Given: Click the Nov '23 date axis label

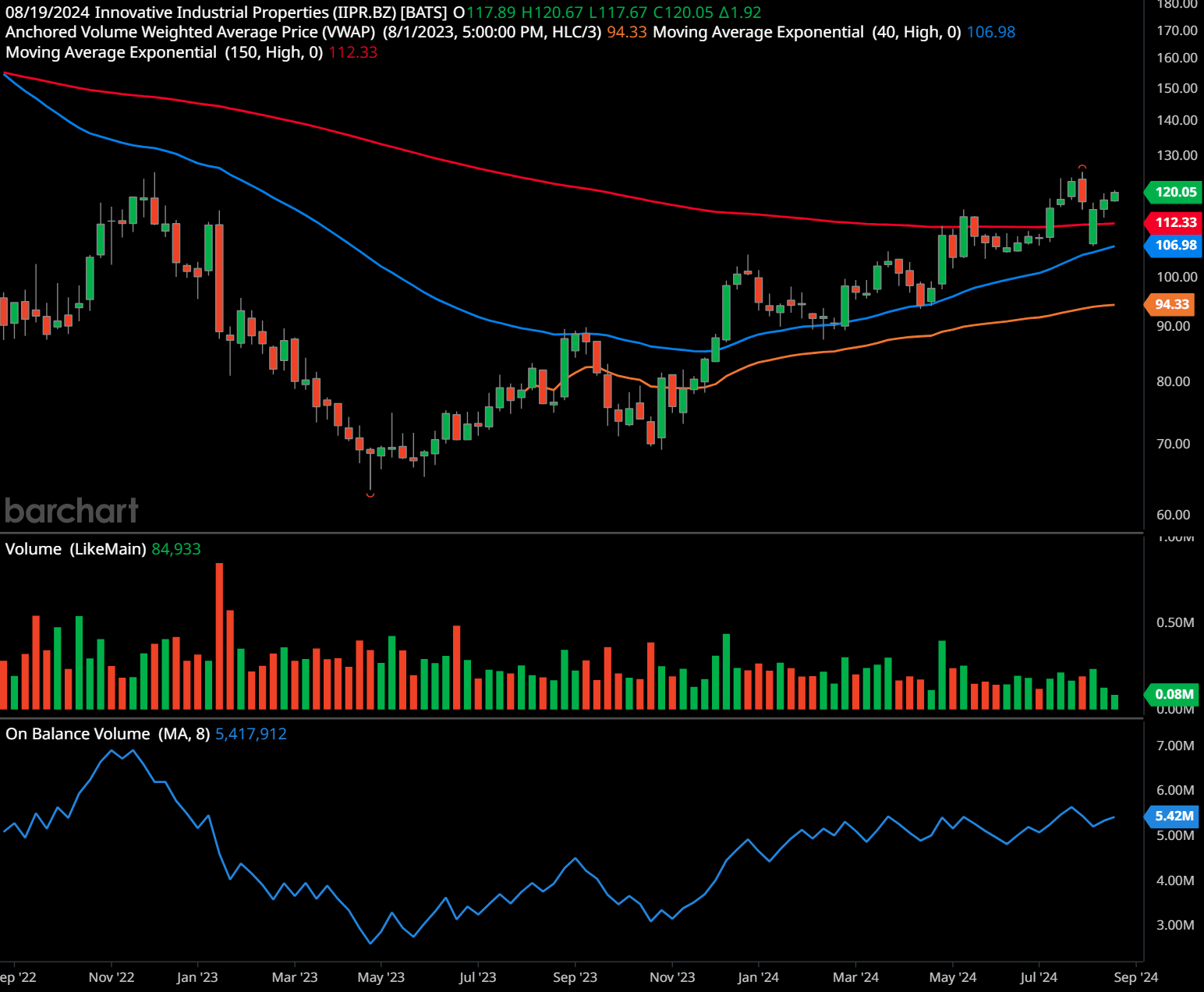Looking at the screenshot, I should [x=672, y=977].
